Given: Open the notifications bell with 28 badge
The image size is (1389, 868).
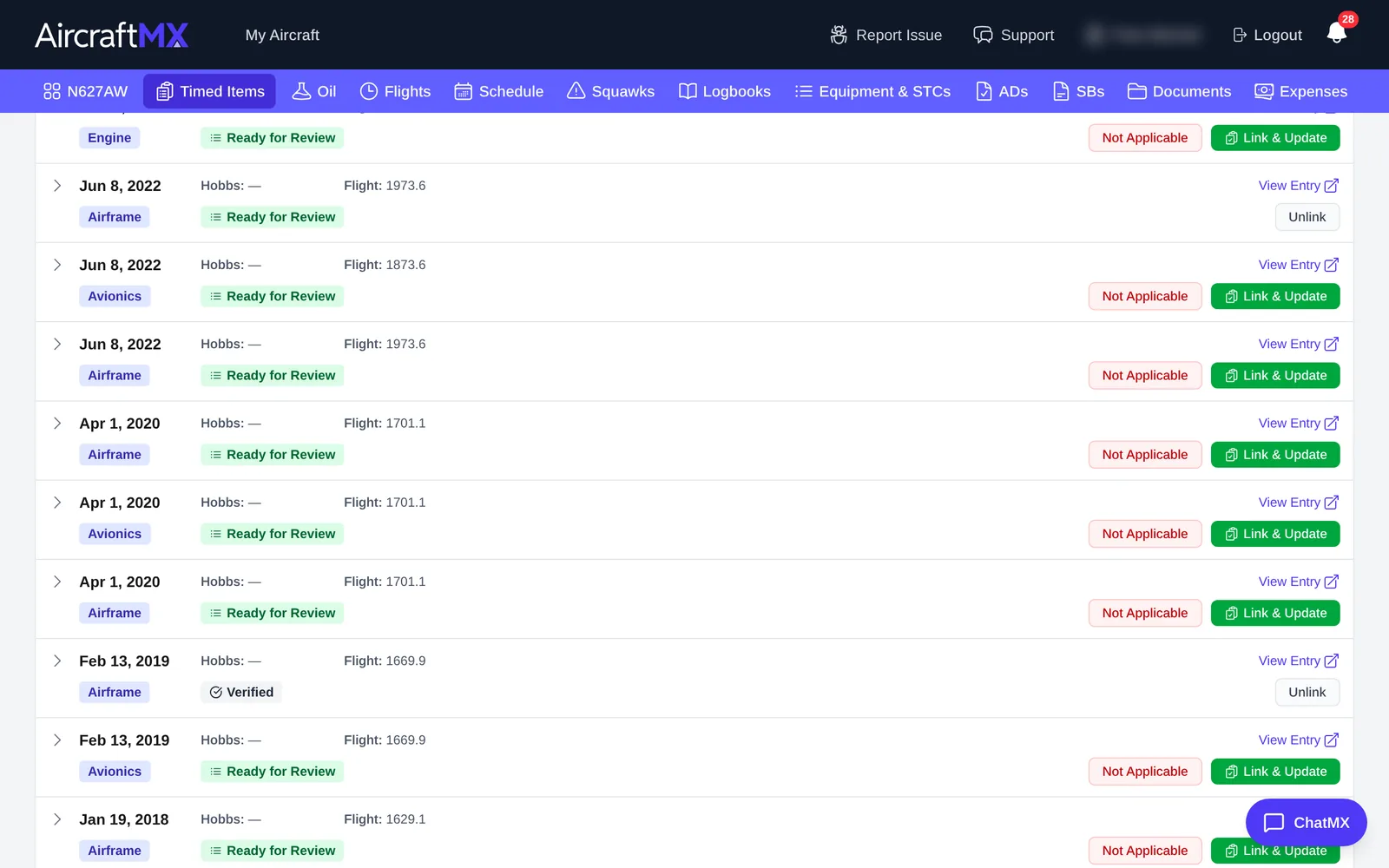Looking at the screenshot, I should 1337,33.
